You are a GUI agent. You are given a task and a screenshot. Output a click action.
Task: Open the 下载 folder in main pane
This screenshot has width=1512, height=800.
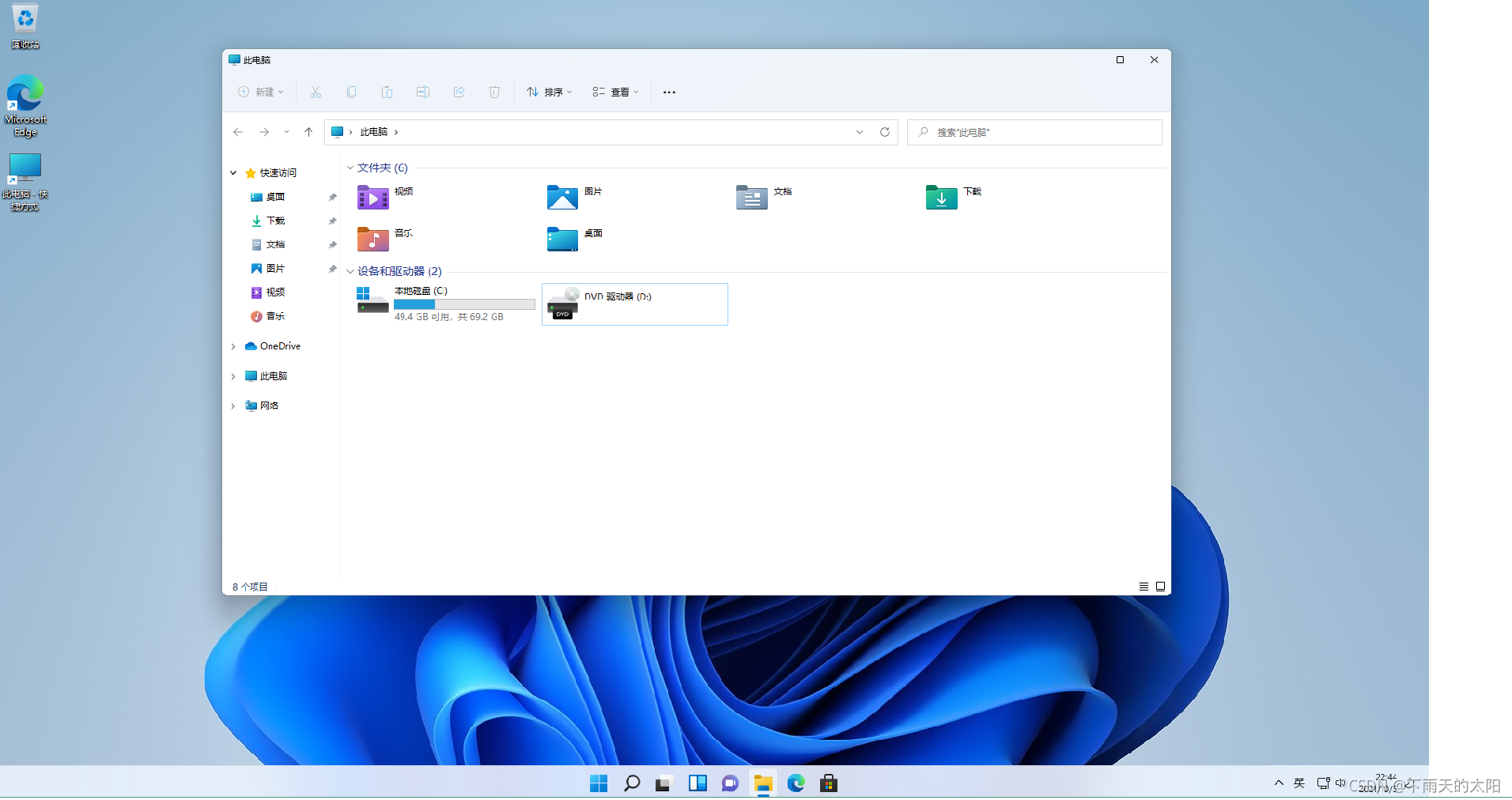point(954,197)
